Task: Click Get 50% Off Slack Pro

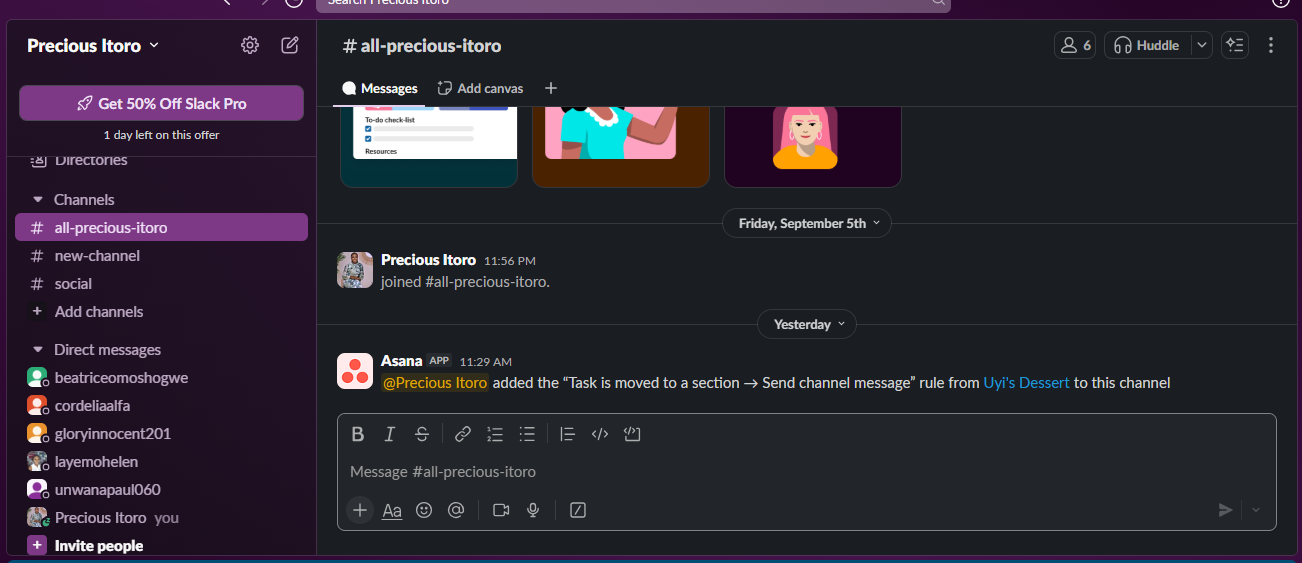Action: click(161, 103)
